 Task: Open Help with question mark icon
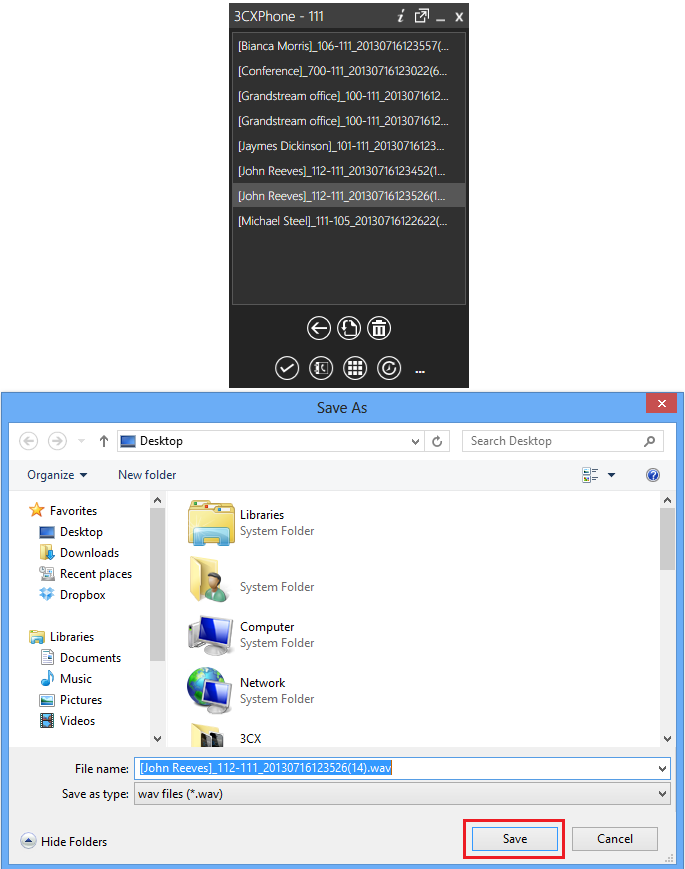pyautogui.click(x=653, y=475)
